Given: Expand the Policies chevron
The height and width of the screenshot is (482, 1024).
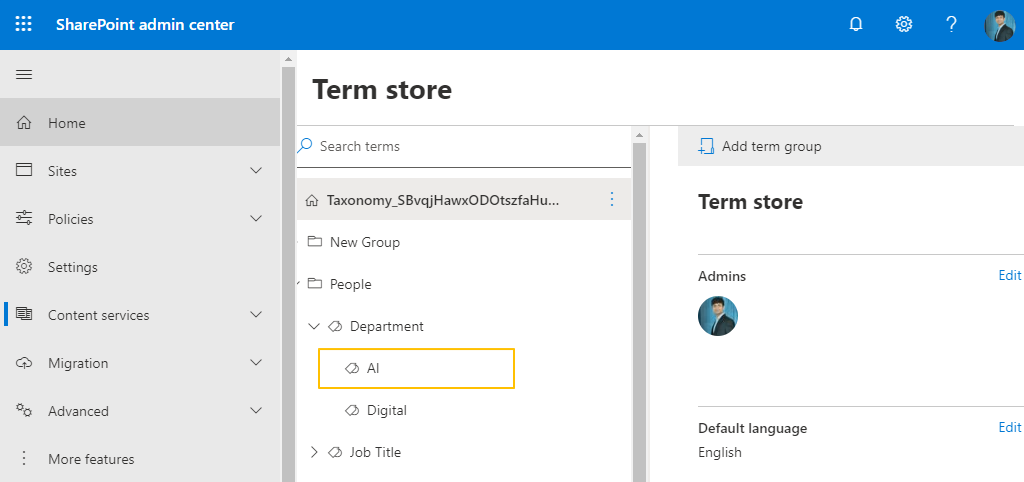Looking at the screenshot, I should click(256, 219).
